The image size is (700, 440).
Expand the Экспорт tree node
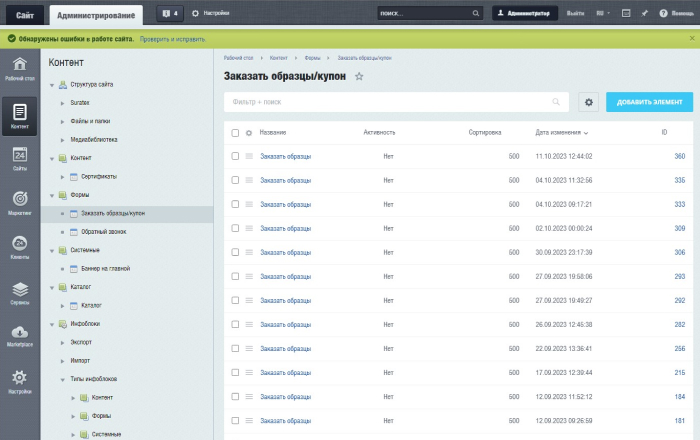pos(62,343)
